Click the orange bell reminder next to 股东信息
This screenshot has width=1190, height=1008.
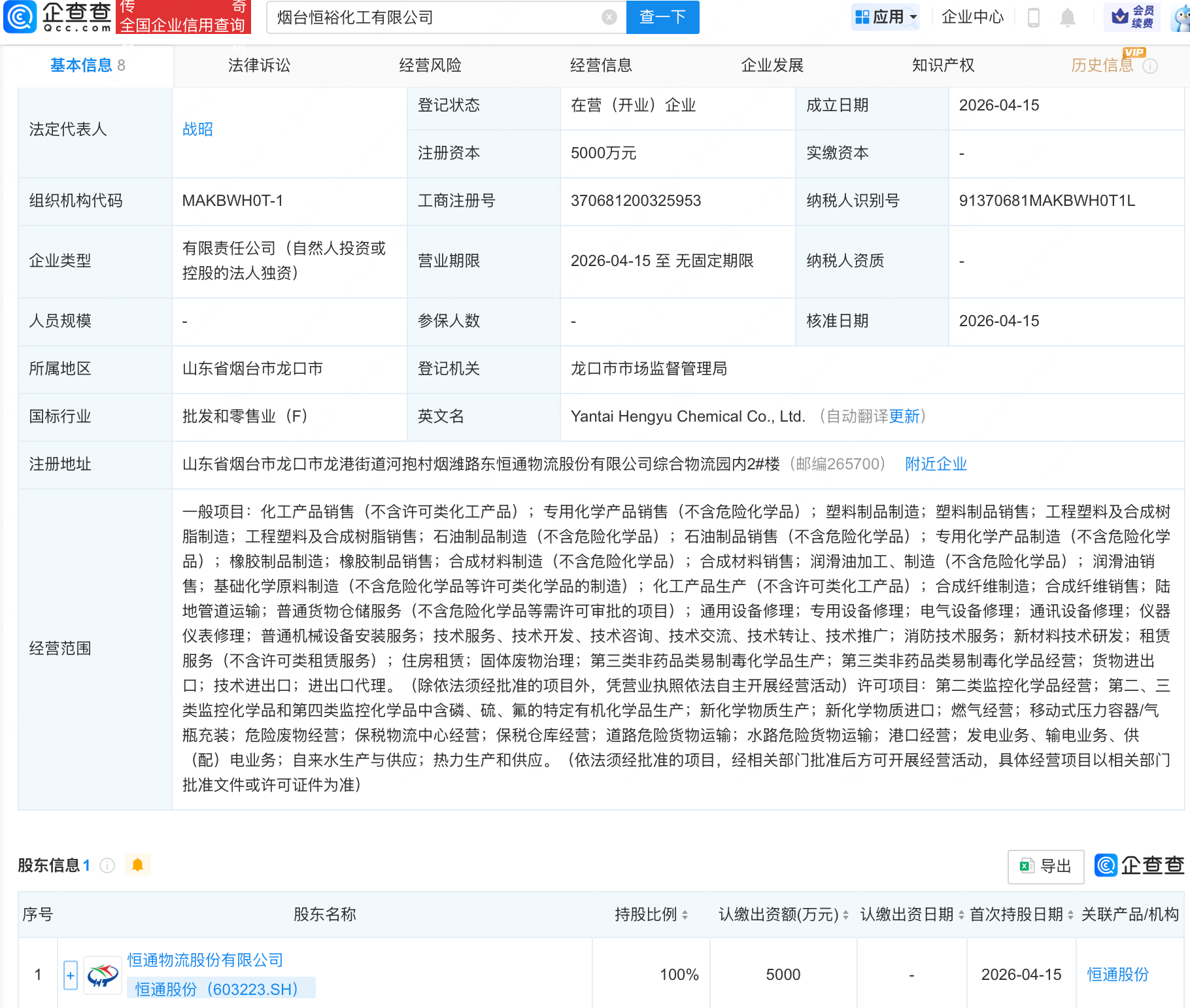[x=137, y=865]
